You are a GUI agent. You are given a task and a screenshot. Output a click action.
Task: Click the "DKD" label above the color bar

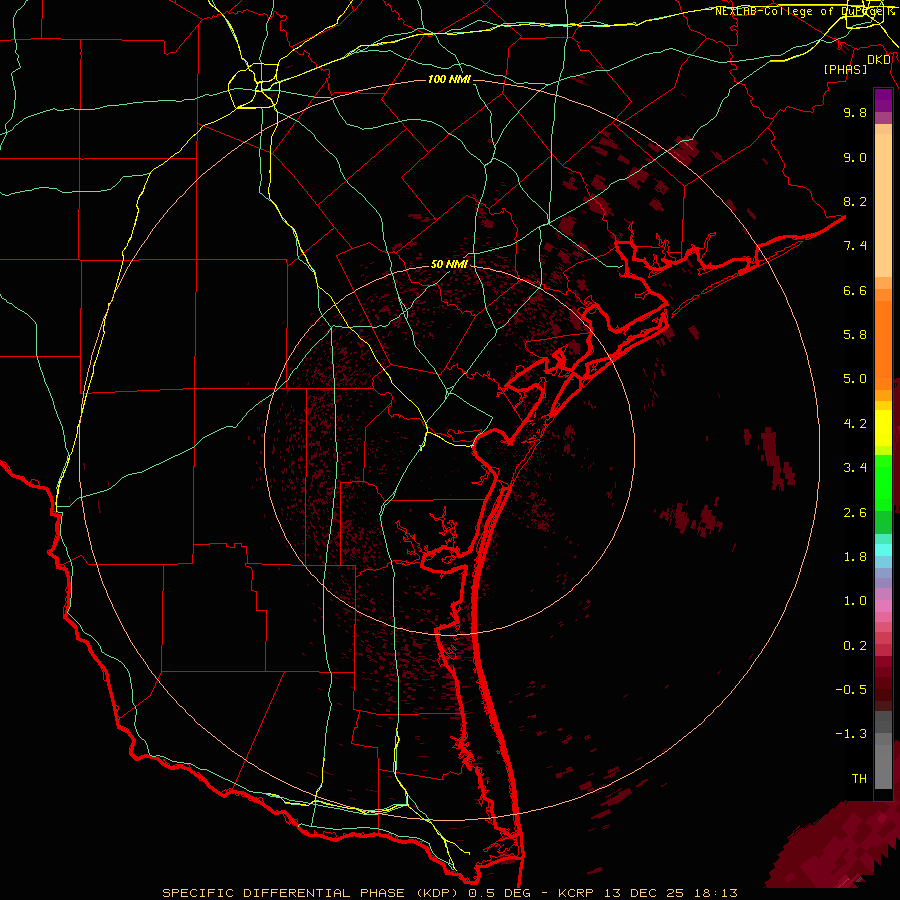point(879,60)
